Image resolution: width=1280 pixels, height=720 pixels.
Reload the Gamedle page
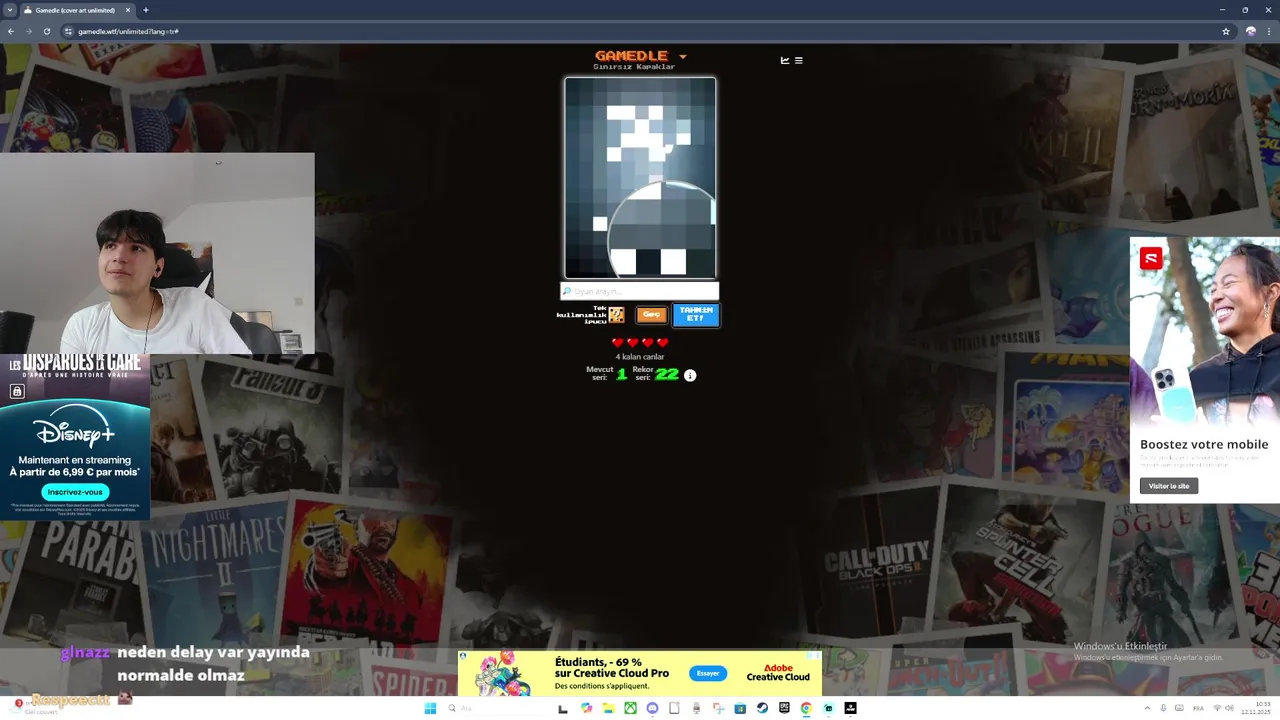(x=47, y=31)
